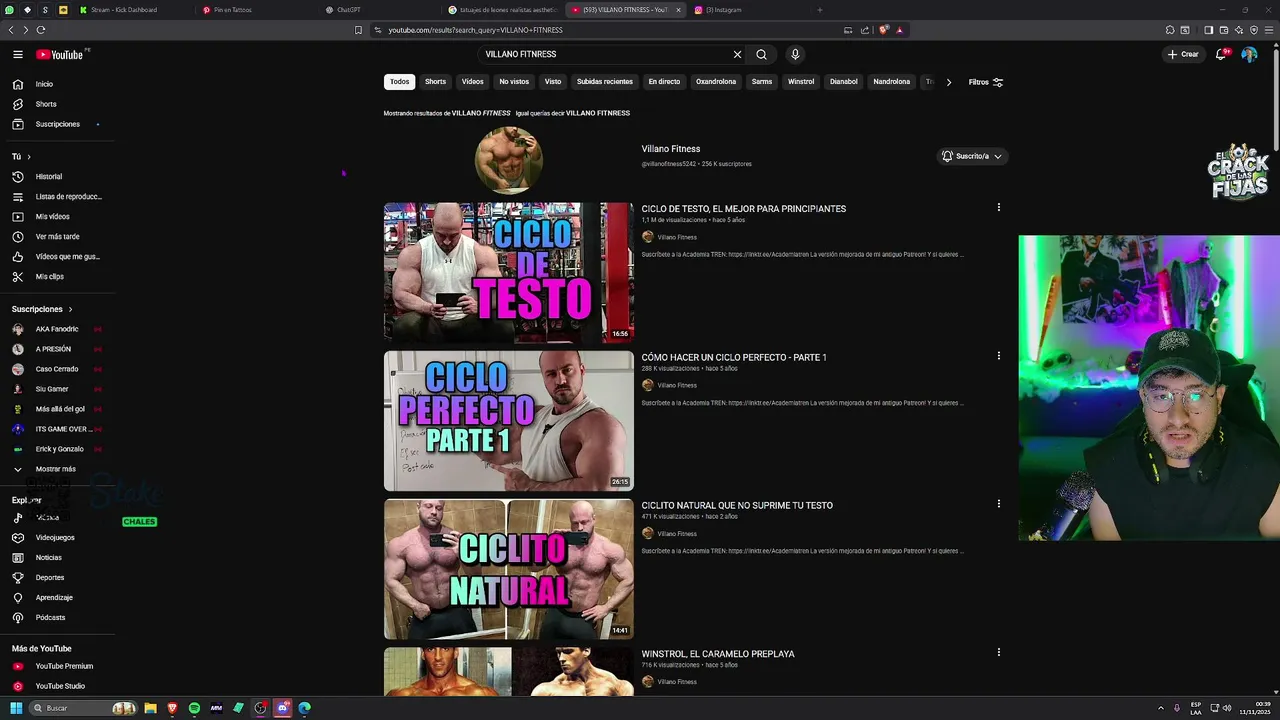Switch to the Instagram browser tab

click(724, 10)
